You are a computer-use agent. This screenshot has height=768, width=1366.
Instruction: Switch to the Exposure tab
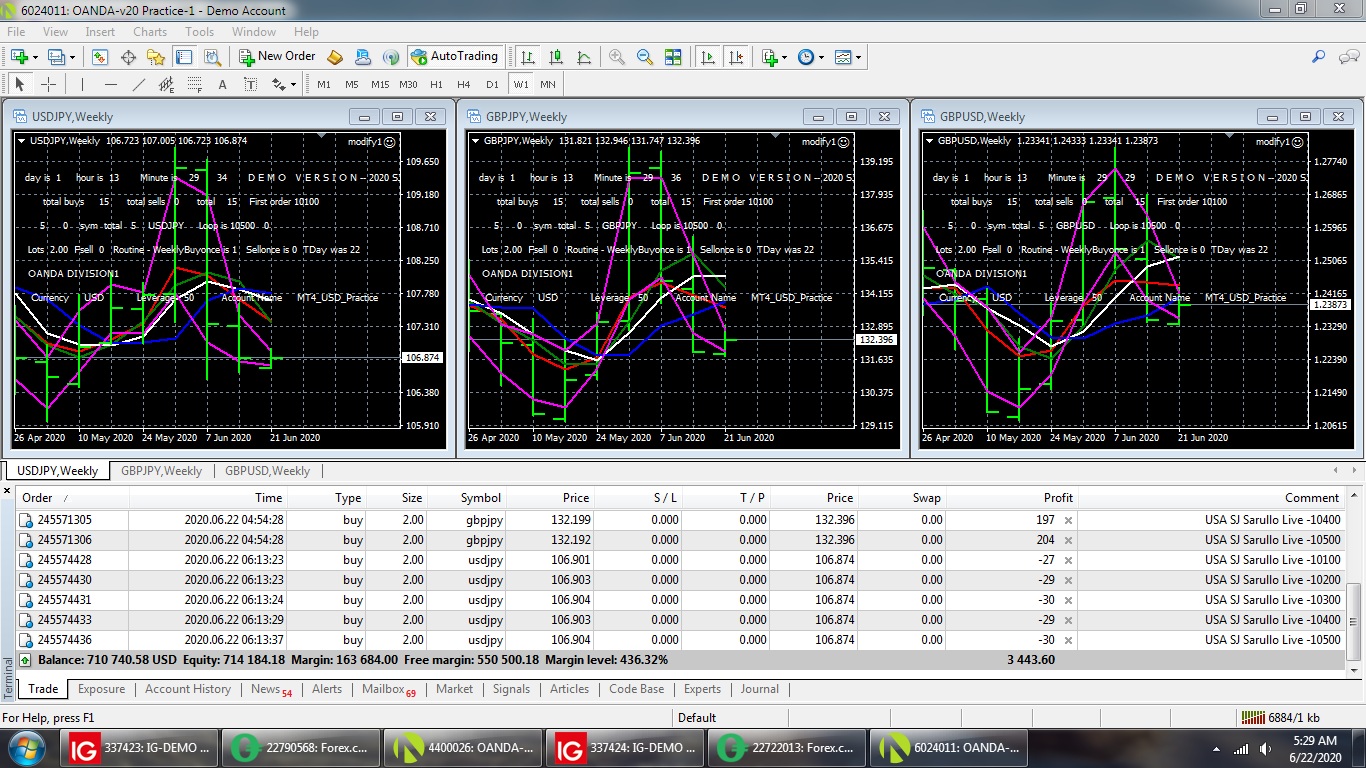tap(101, 689)
